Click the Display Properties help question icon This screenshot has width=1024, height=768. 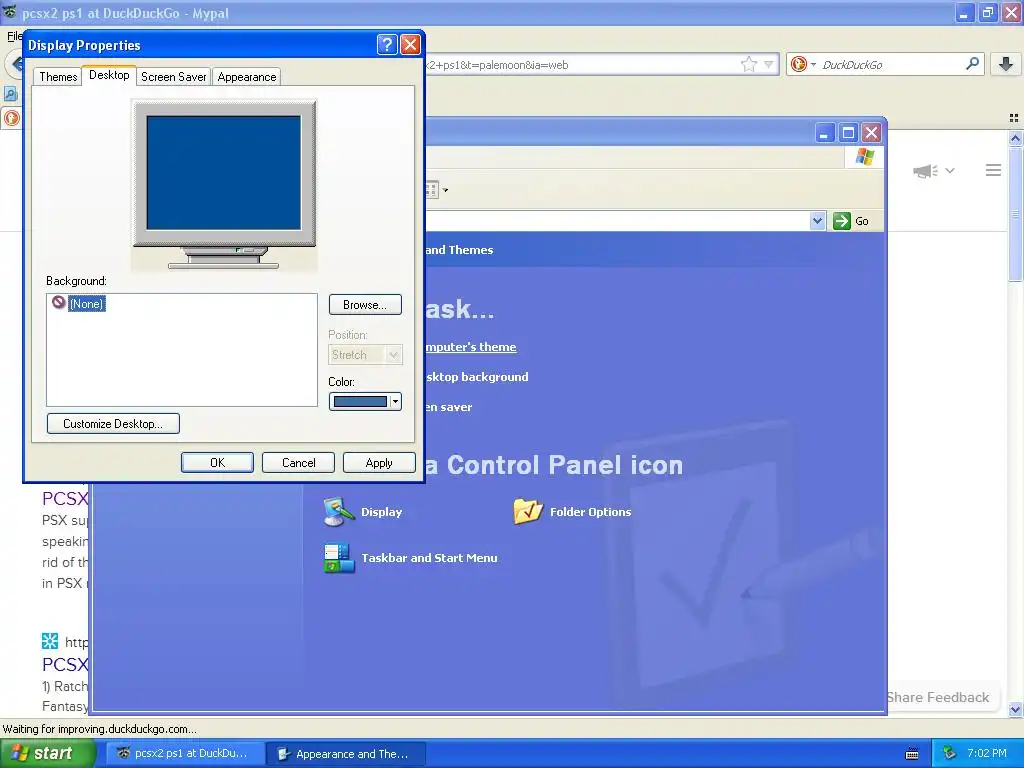[387, 44]
